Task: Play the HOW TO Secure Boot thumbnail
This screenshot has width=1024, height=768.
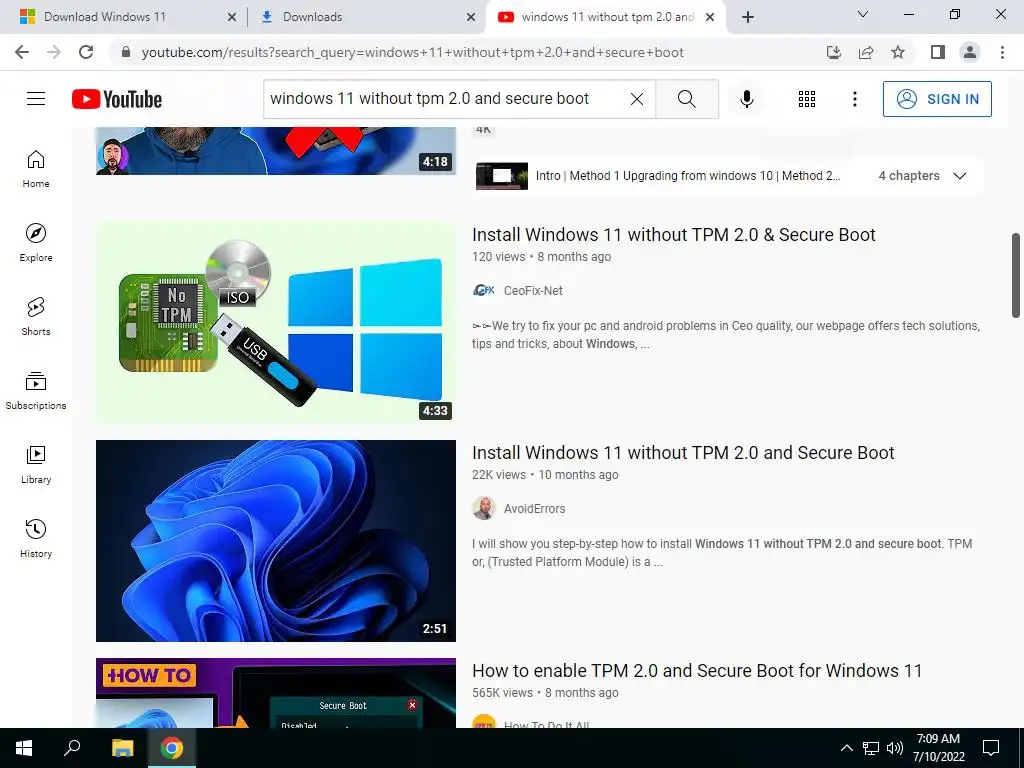Action: [276, 693]
